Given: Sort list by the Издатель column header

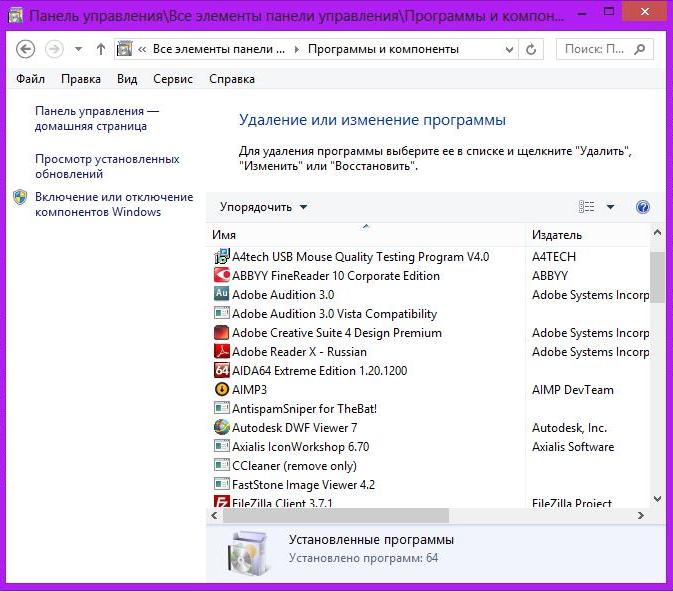Looking at the screenshot, I should tap(557, 235).
